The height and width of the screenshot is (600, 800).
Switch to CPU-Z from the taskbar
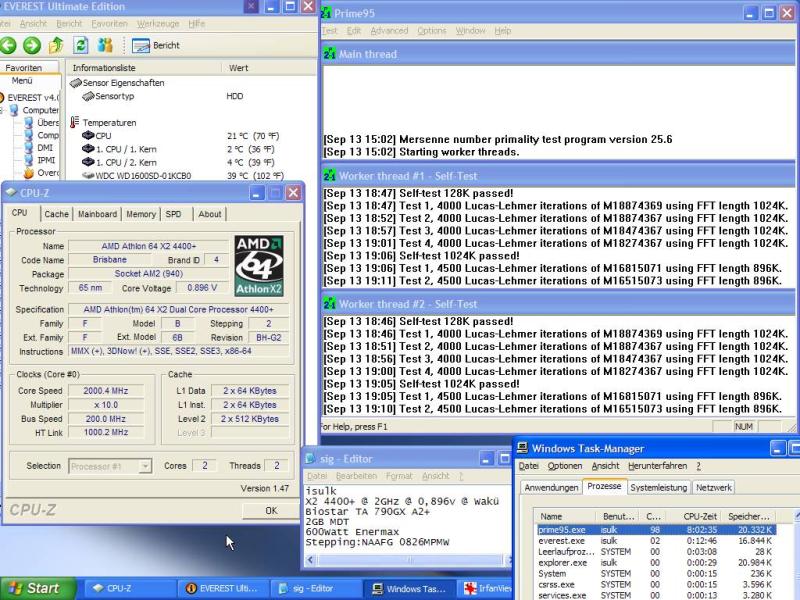point(130,589)
